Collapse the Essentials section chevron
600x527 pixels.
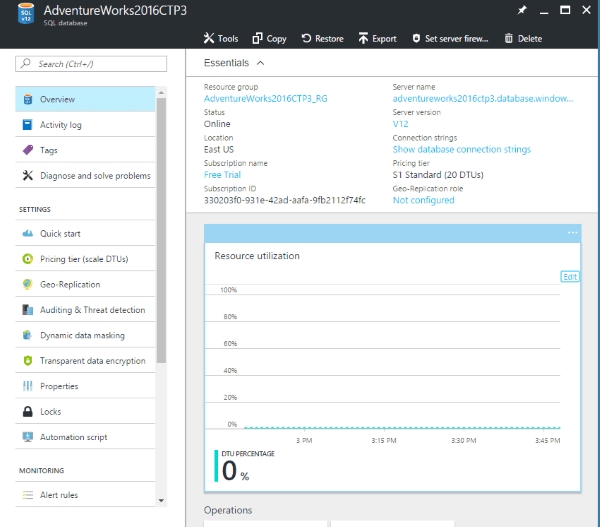pyautogui.click(x=261, y=63)
